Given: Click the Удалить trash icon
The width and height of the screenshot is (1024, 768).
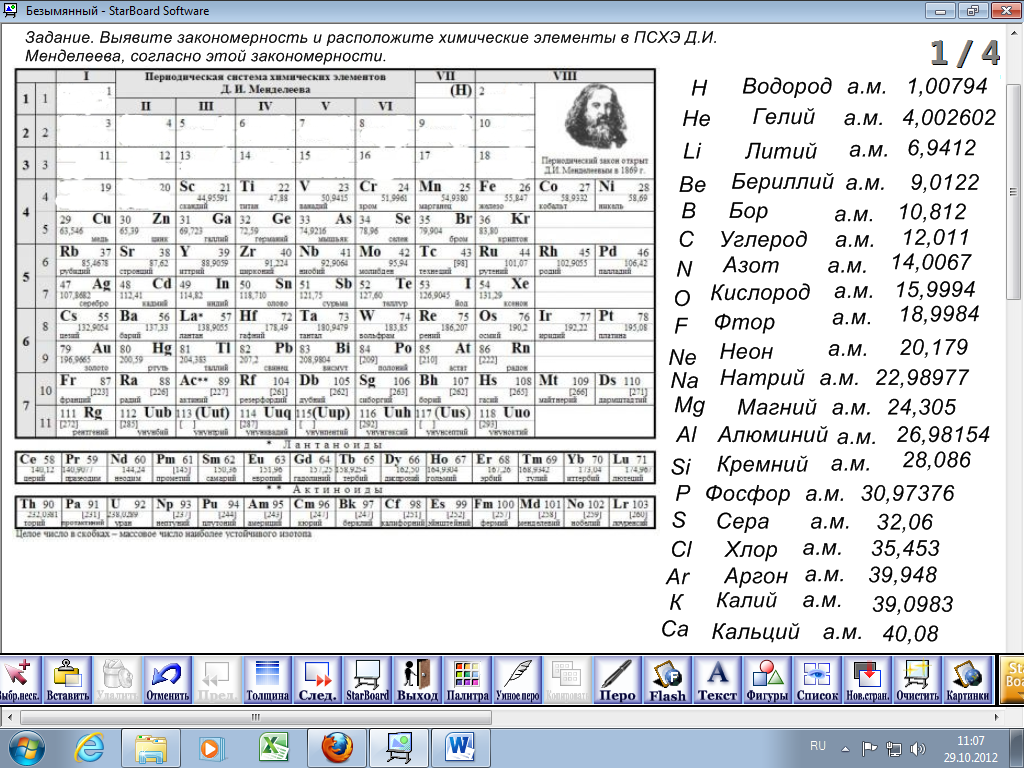Looking at the screenshot, I should click(x=118, y=680).
